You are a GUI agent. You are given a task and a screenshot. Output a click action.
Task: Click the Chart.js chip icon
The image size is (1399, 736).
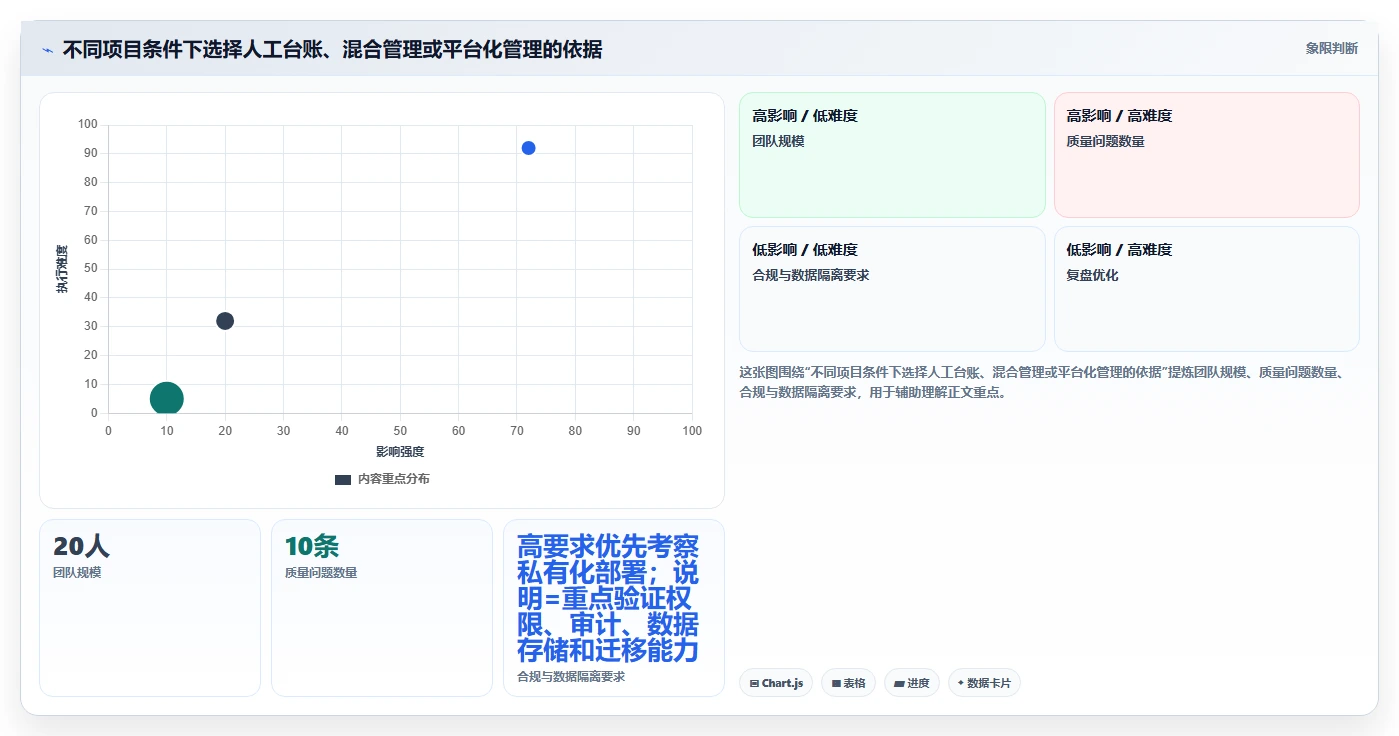[754, 684]
